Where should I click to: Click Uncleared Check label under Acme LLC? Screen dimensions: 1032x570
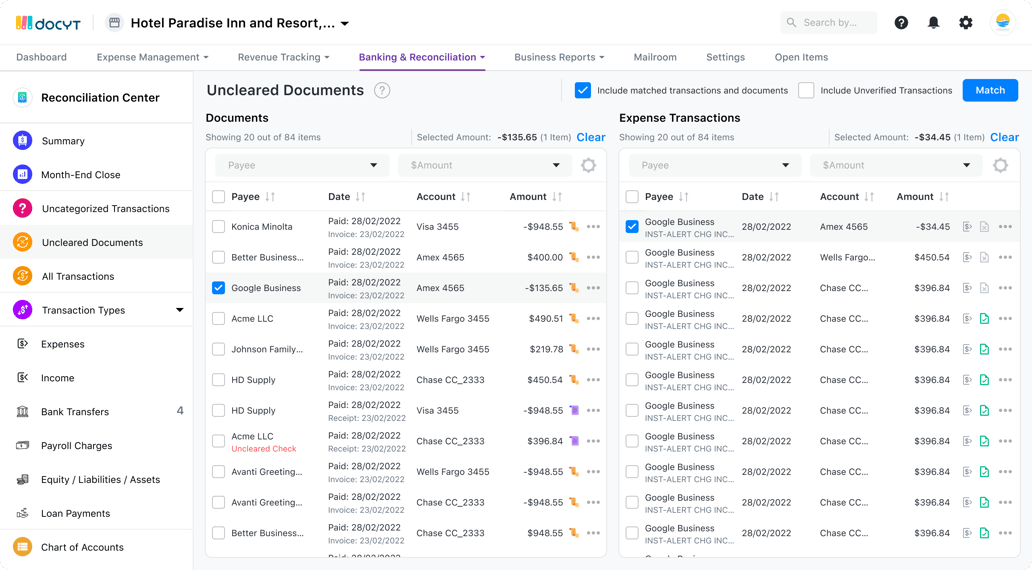[x=264, y=449]
